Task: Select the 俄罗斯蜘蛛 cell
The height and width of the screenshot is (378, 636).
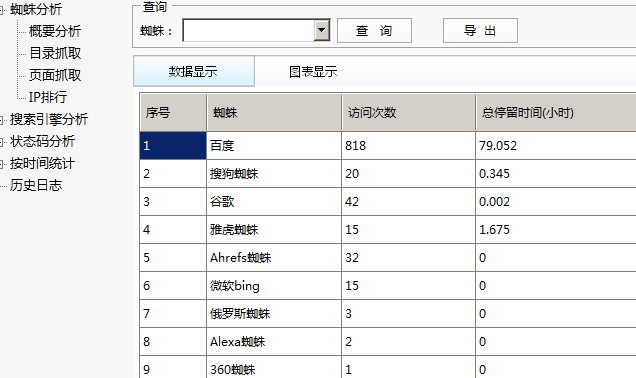Action: [x=274, y=314]
